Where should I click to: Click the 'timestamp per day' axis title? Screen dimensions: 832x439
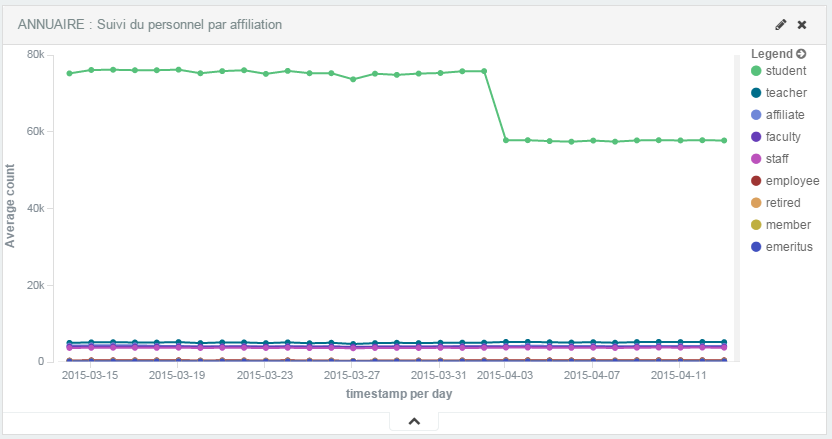[400, 394]
